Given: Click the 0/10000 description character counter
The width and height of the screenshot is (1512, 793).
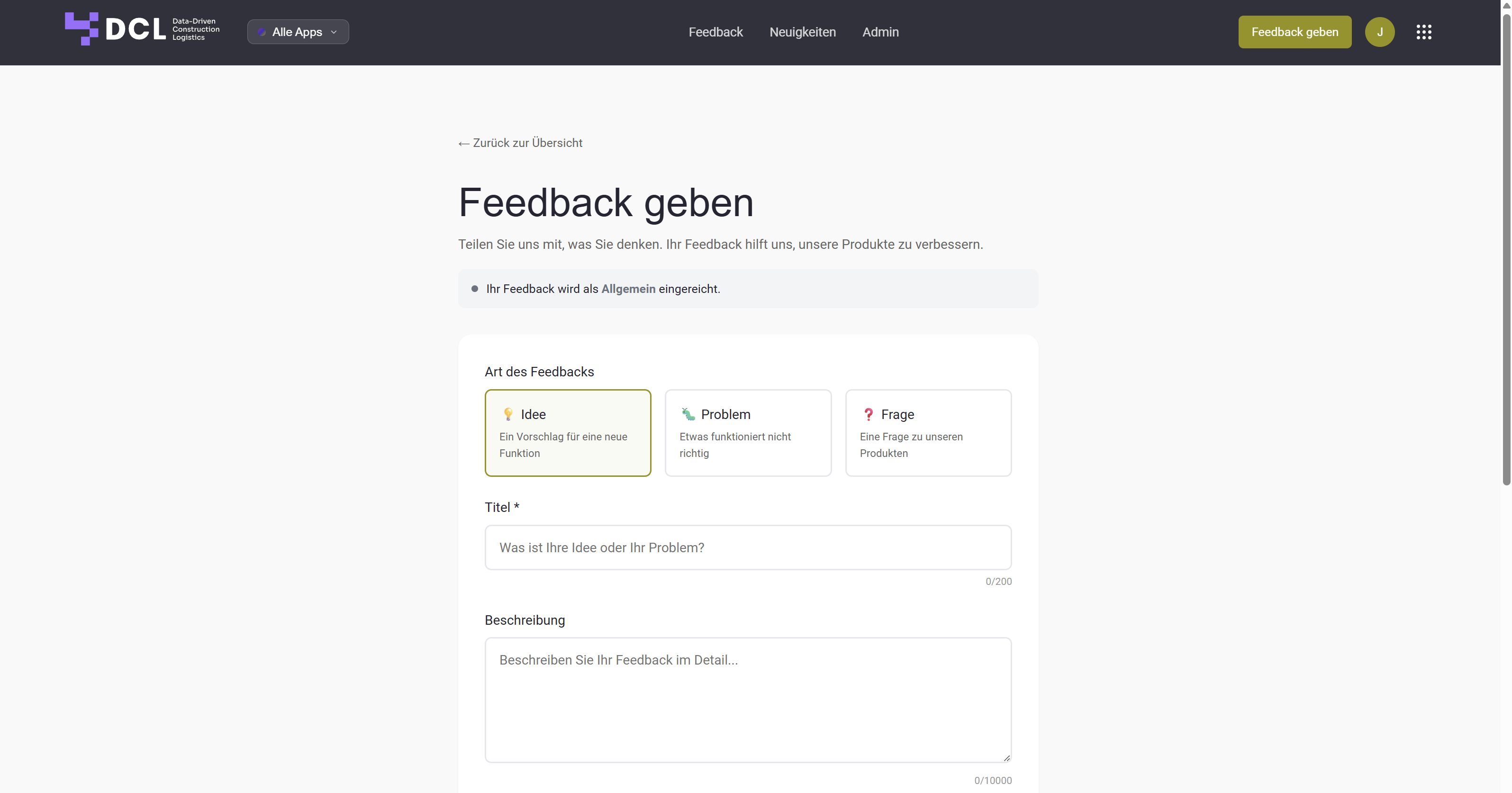Looking at the screenshot, I should (993, 780).
